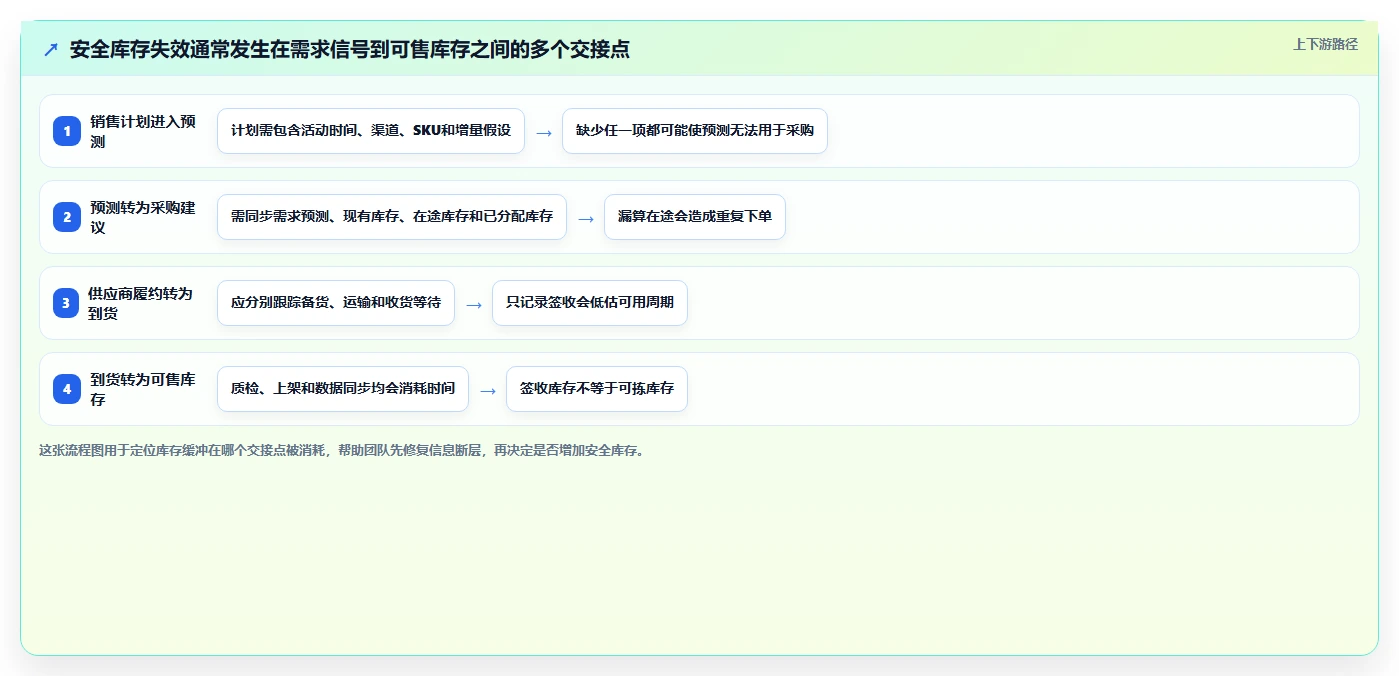Image resolution: width=1399 pixels, height=676 pixels.
Task: Click the box 缺少任一项都可能使预测无法用于采购
Action: [x=695, y=131]
